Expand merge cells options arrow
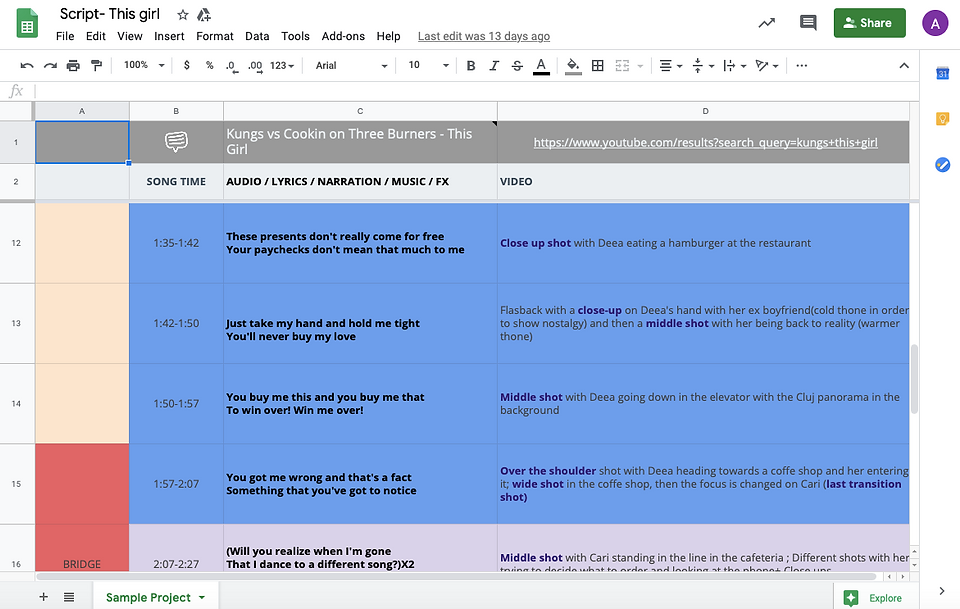The width and height of the screenshot is (960, 609). [640, 65]
